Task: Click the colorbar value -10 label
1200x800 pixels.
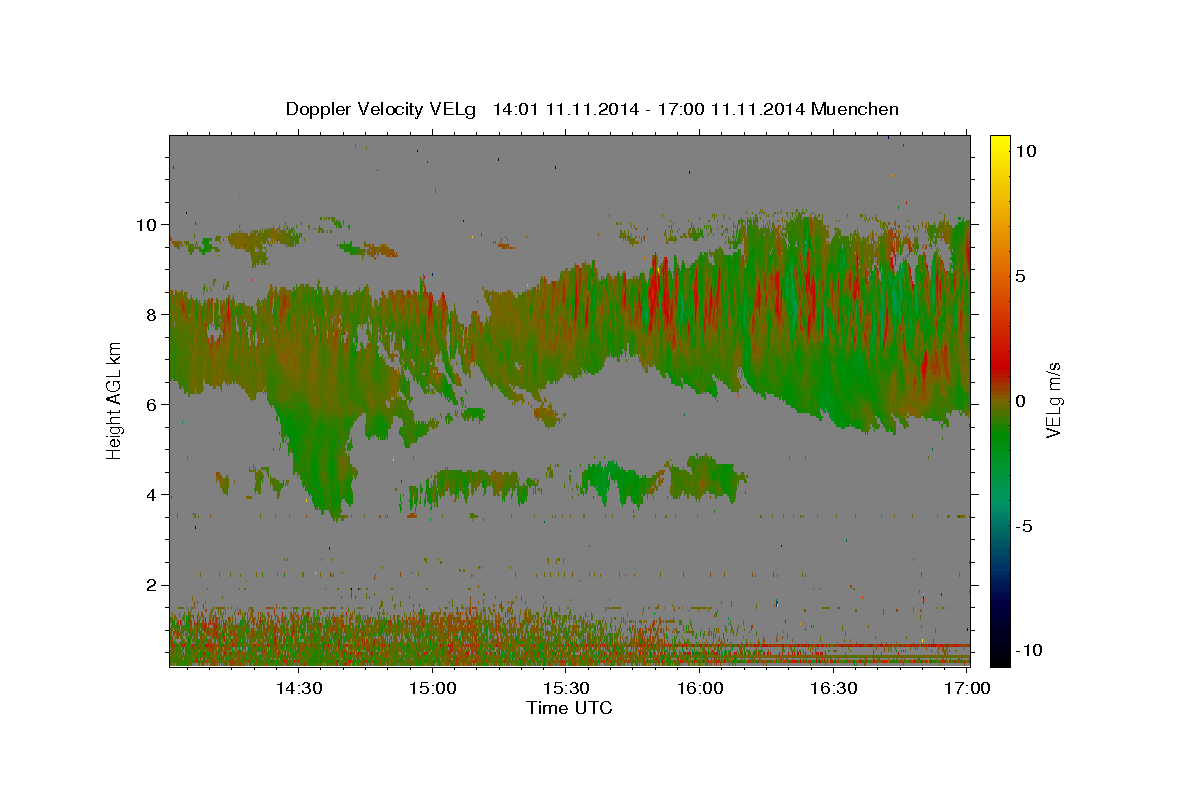Action: [x=1029, y=650]
